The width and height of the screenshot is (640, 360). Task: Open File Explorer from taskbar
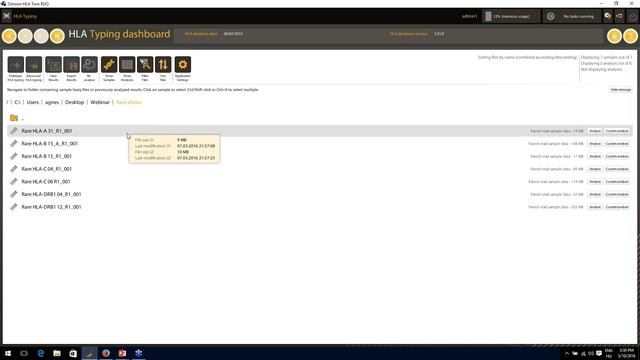[57, 353]
